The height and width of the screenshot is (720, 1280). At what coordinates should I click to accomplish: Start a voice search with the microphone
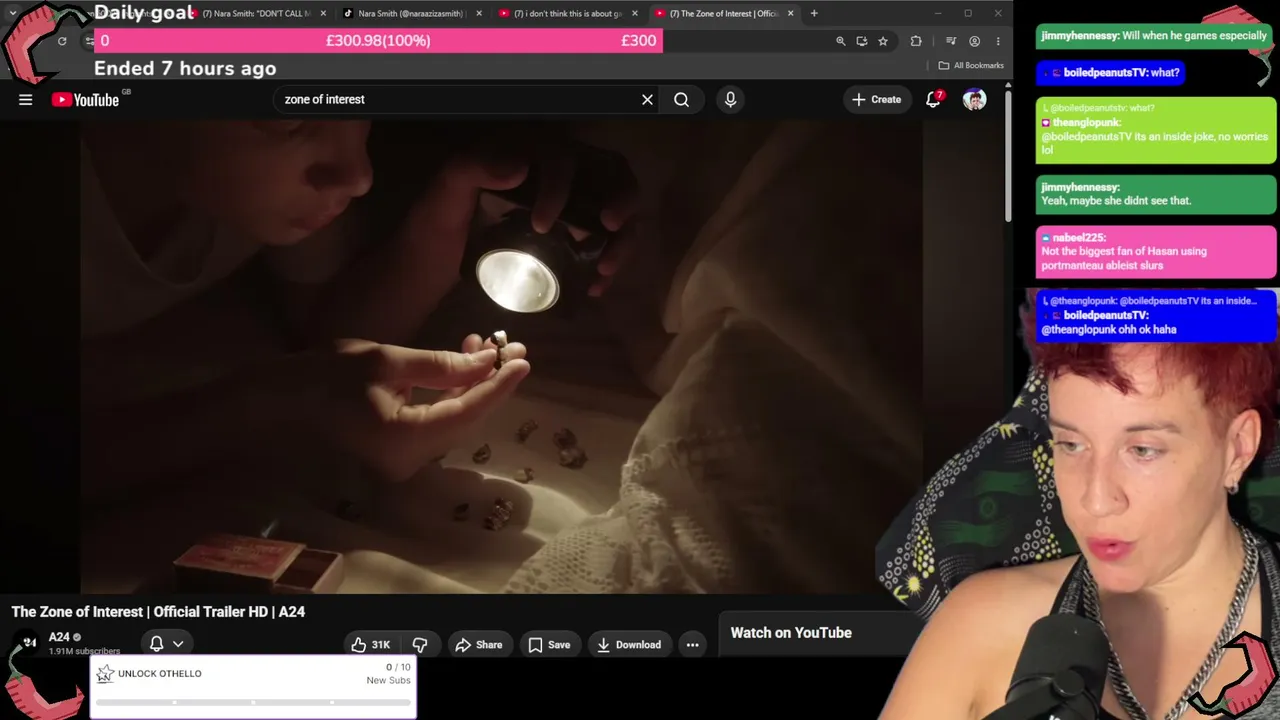click(x=730, y=99)
